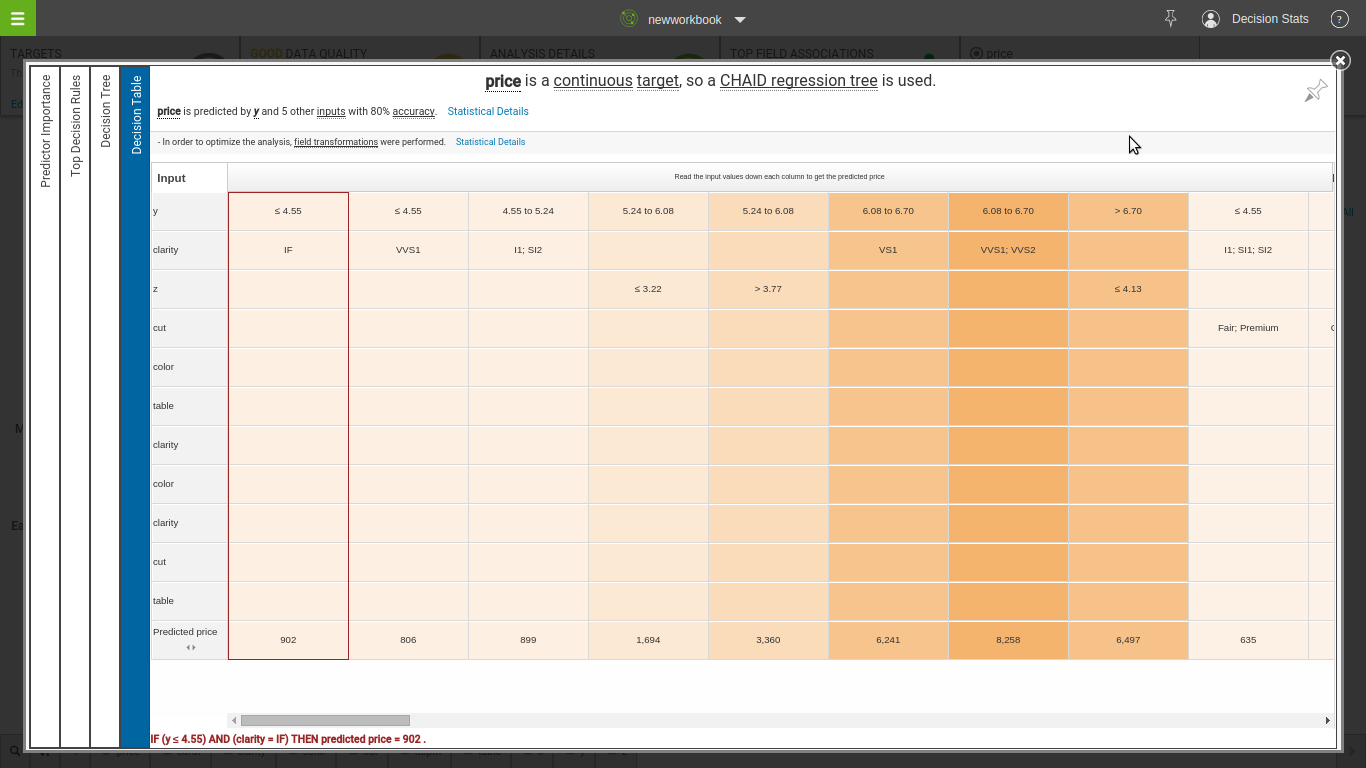Viewport: 1366px width, 768px height.
Task: Expand the newworkbook dropdown arrow
Action: 740,19
